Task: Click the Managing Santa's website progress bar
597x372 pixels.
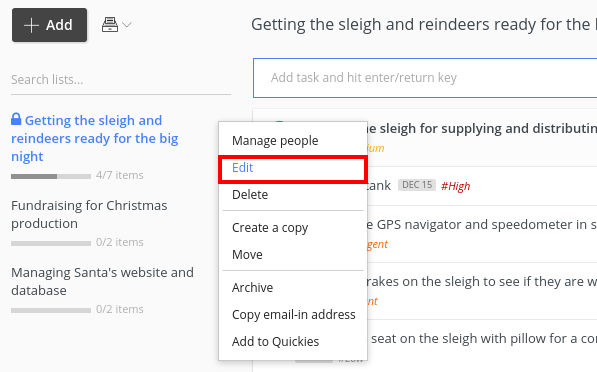Action: click(51, 310)
